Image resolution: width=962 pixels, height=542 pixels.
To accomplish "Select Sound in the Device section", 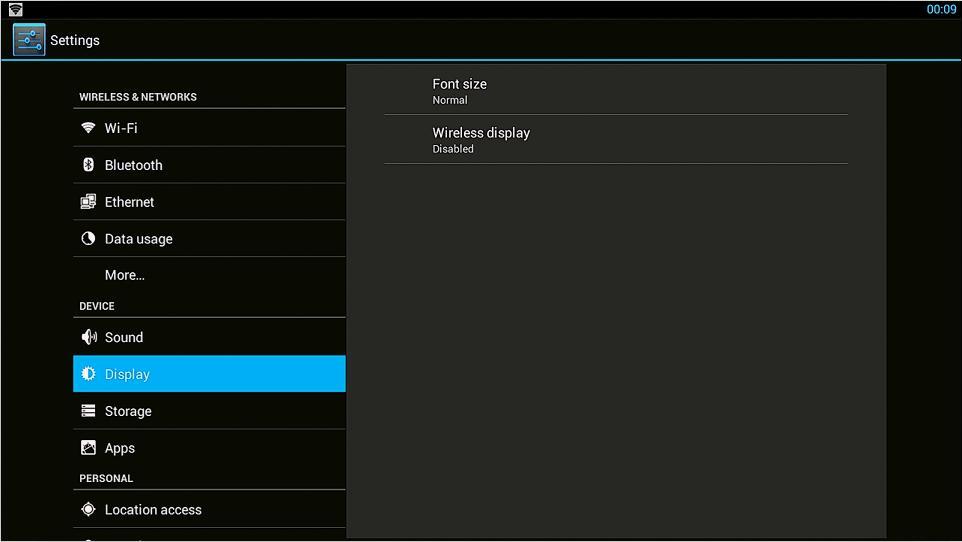I will pyautogui.click(x=209, y=337).
